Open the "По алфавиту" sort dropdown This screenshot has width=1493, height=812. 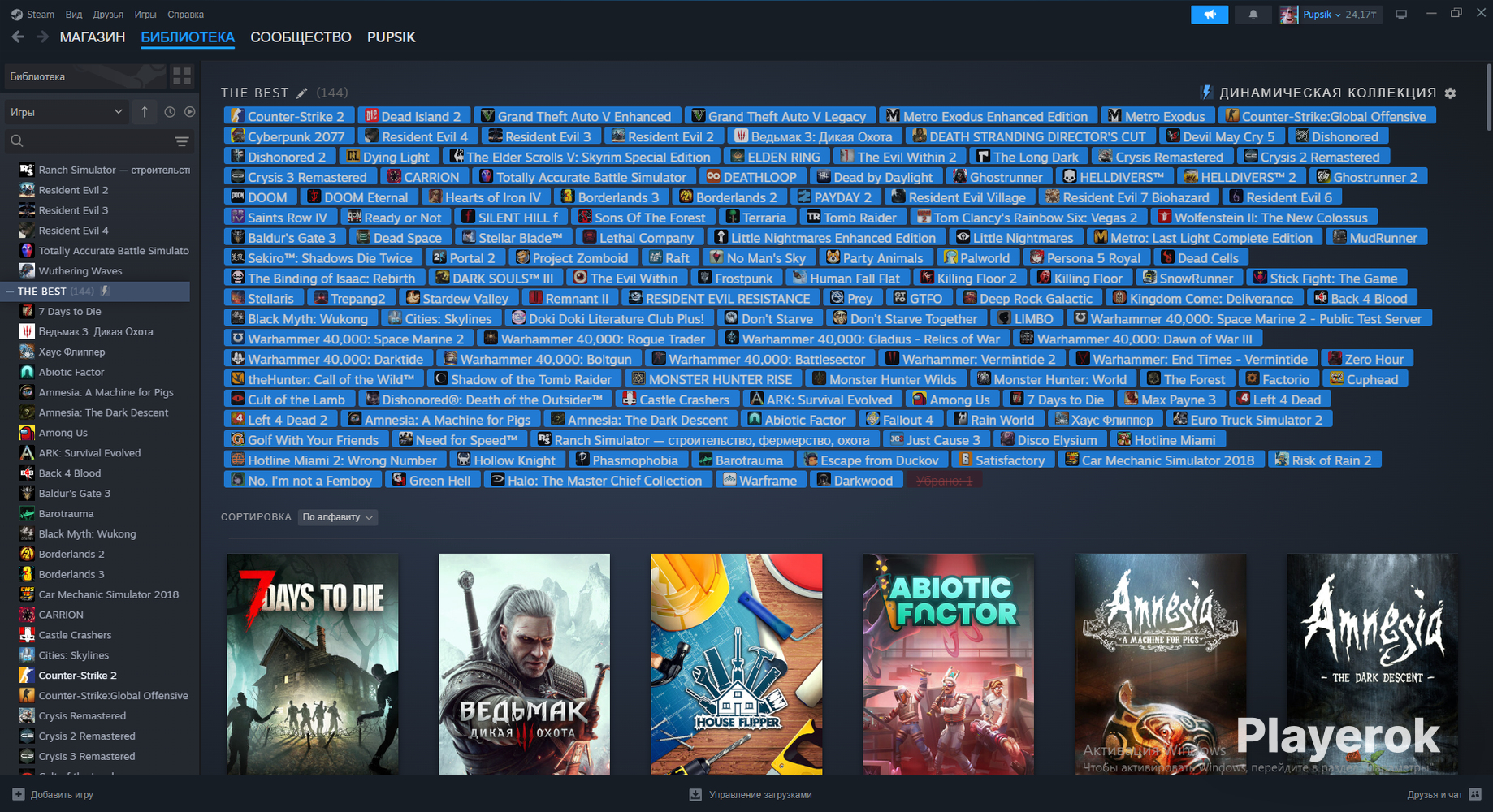337,517
